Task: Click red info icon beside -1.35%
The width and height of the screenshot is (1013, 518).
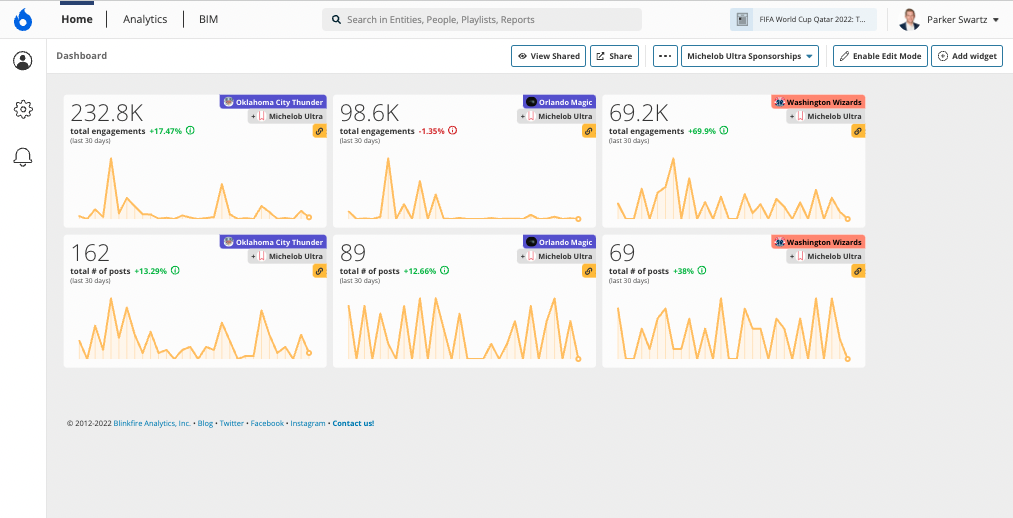Action: click(x=452, y=130)
